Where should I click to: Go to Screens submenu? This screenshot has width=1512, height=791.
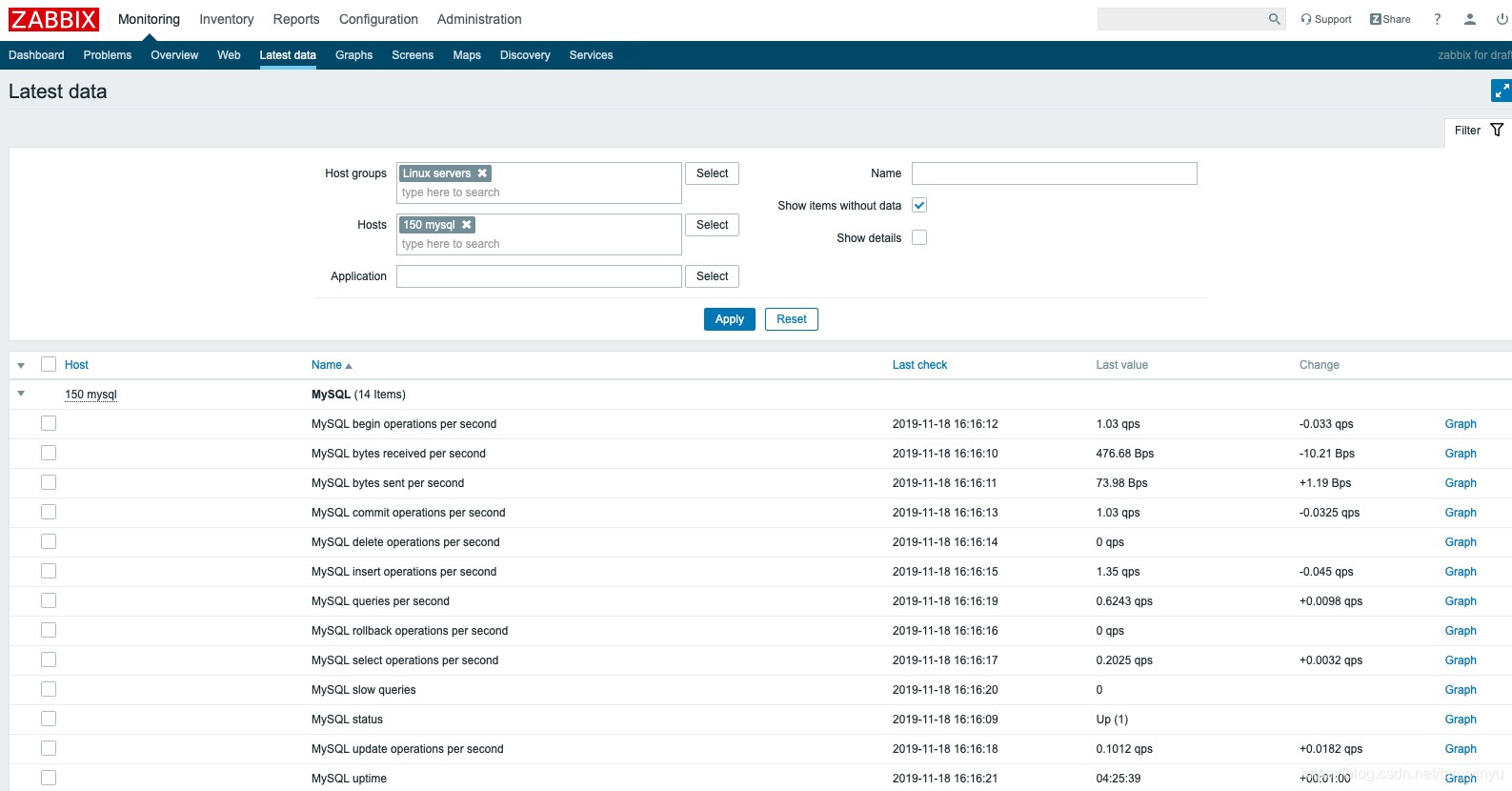[413, 55]
